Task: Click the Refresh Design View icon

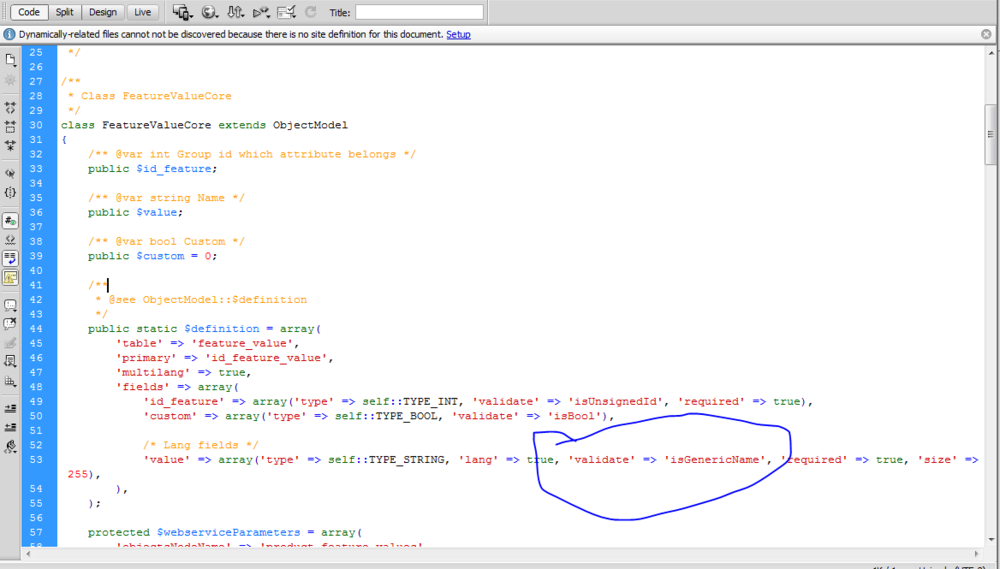Action: coord(311,12)
